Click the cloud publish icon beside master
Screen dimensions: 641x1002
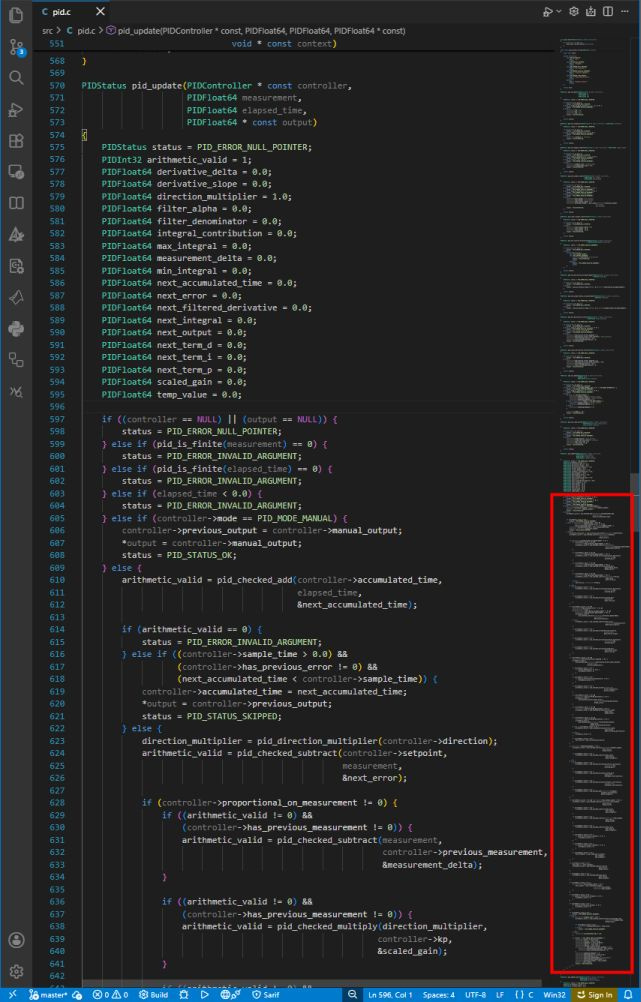tap(77, 994)
